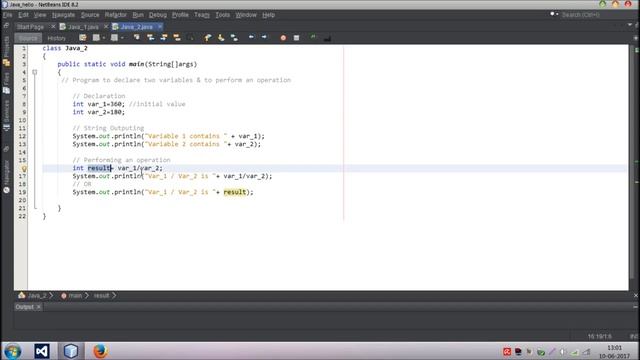The height and width of the screenshot is (360, 640).
Task: Toggle Highlight Search icon
Action: pos(177,38)
